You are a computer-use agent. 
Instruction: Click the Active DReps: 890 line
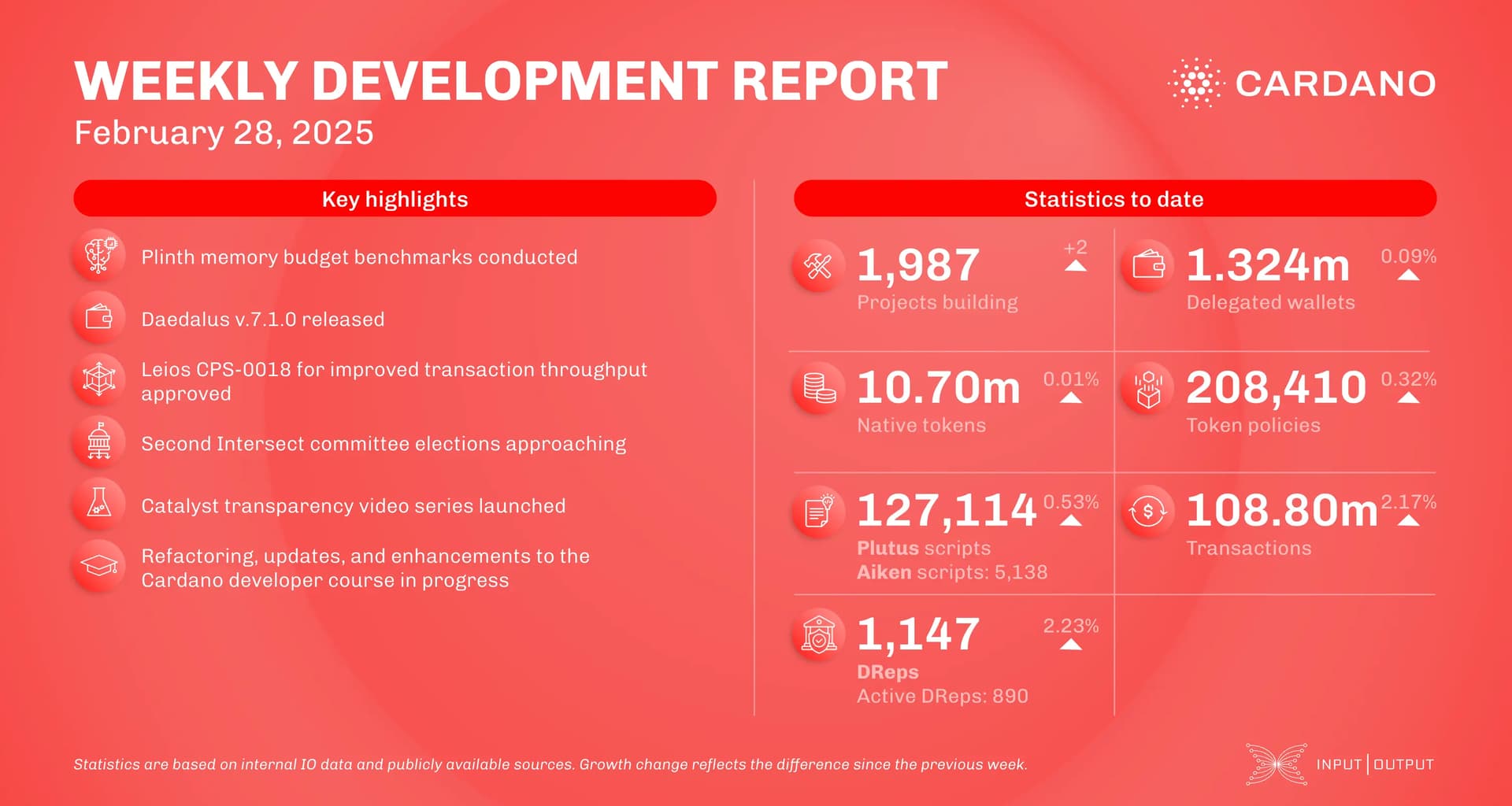(943, 696)
